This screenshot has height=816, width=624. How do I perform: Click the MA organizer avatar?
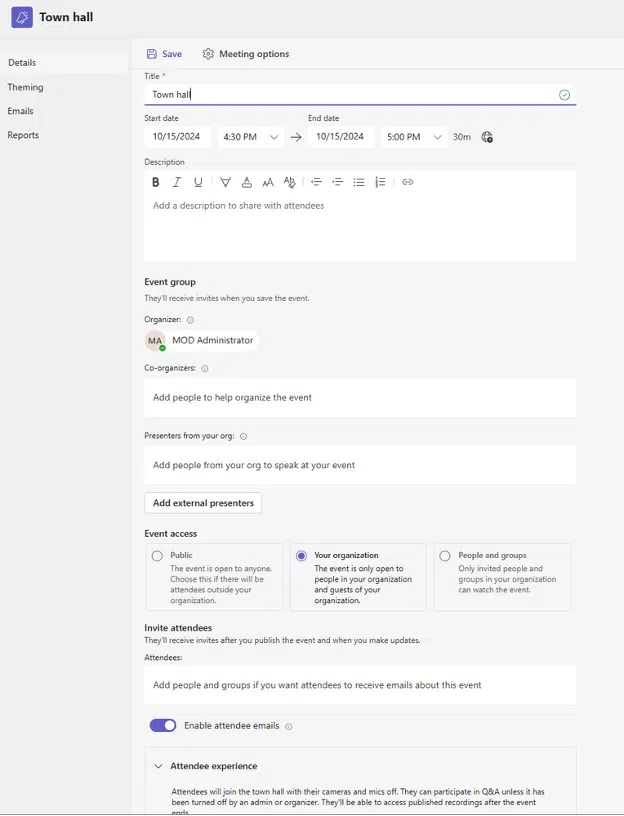click(155, 341)
